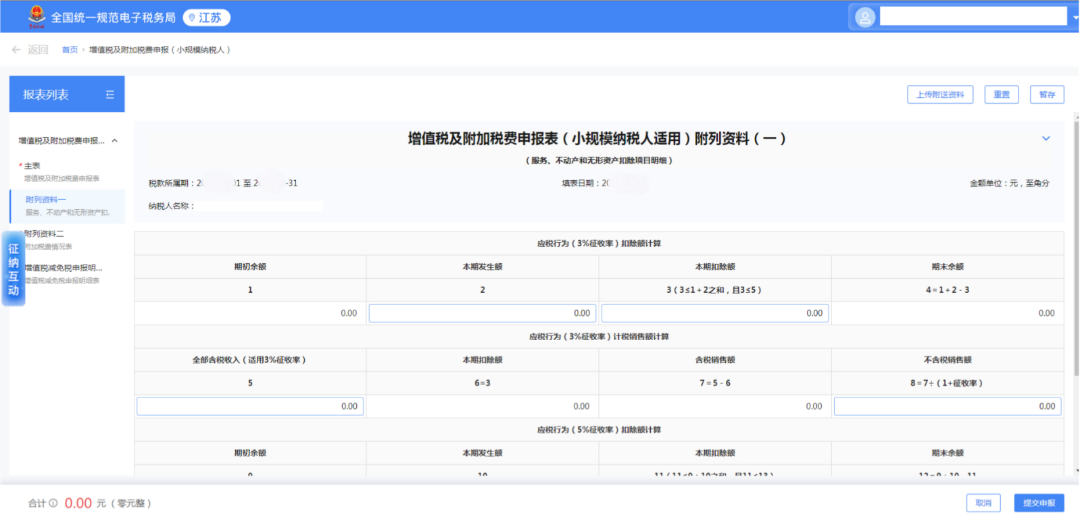
Task: Collapse the 增值税及附加税费申报 tree group
Action: click(114, 141)
